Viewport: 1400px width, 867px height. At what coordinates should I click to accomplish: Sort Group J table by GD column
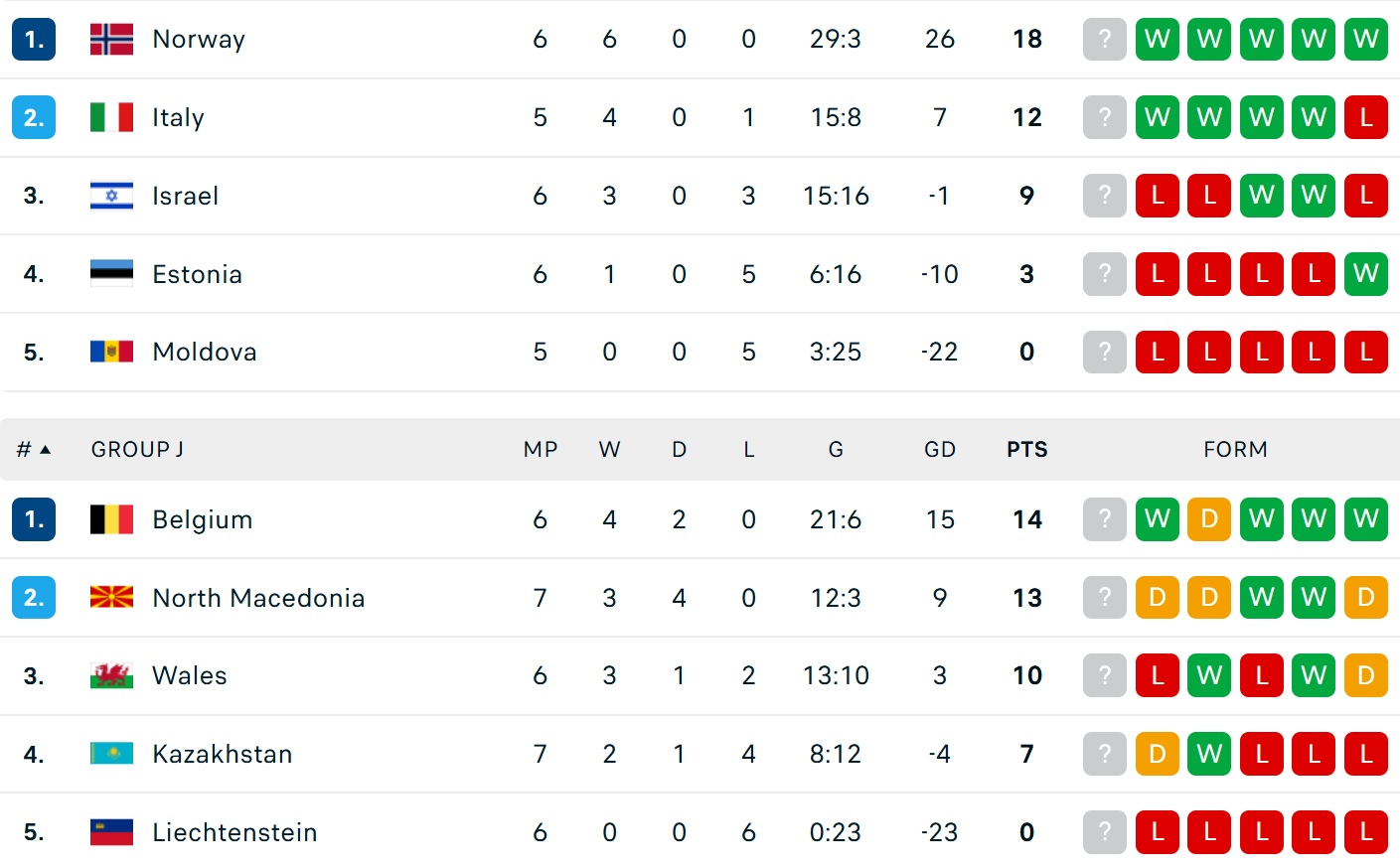pos(939,450)
